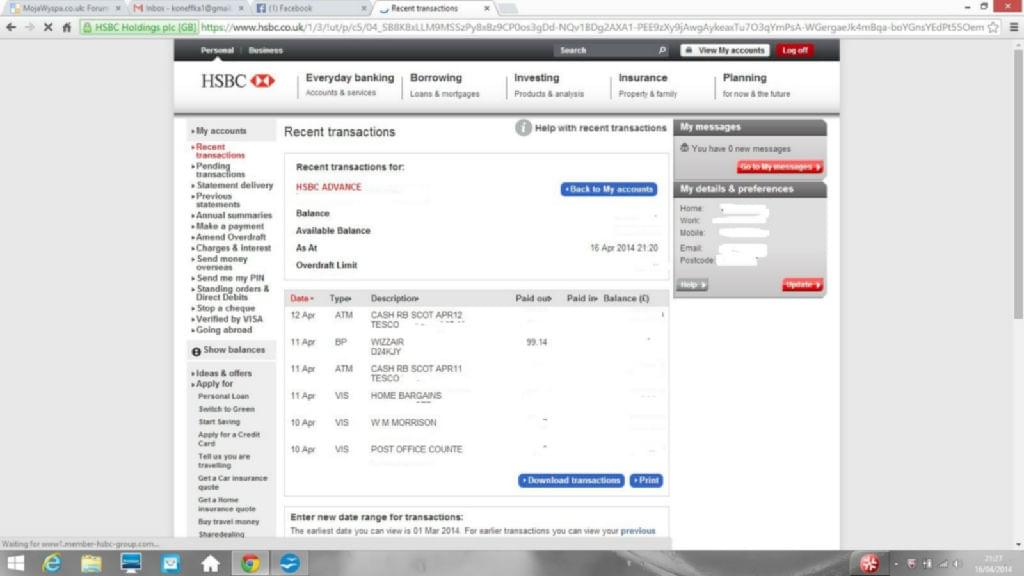This screenshot has height=576, width=1024.
Task: Click Go to My messages
Action: click(780, 167)
